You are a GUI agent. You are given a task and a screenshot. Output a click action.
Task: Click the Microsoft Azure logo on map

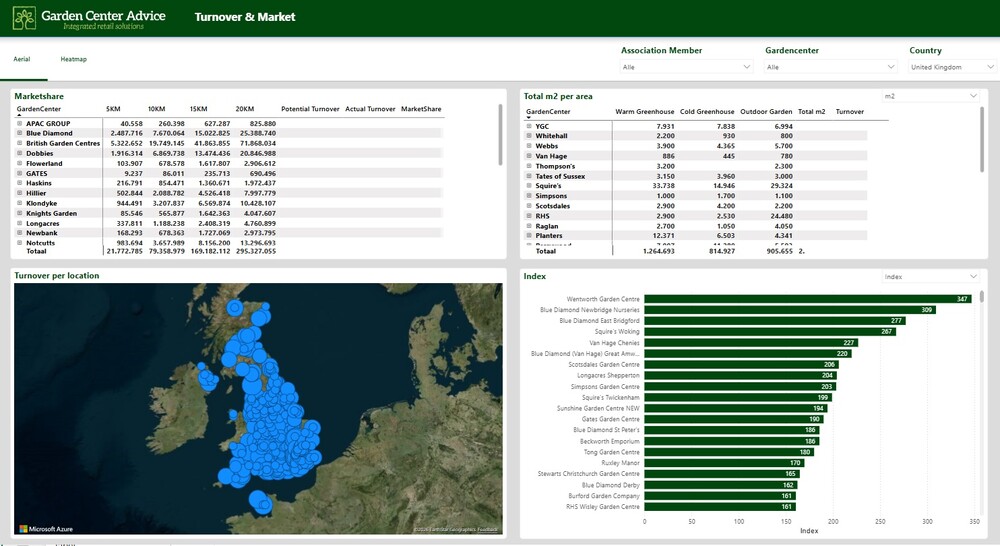(46, 529)
